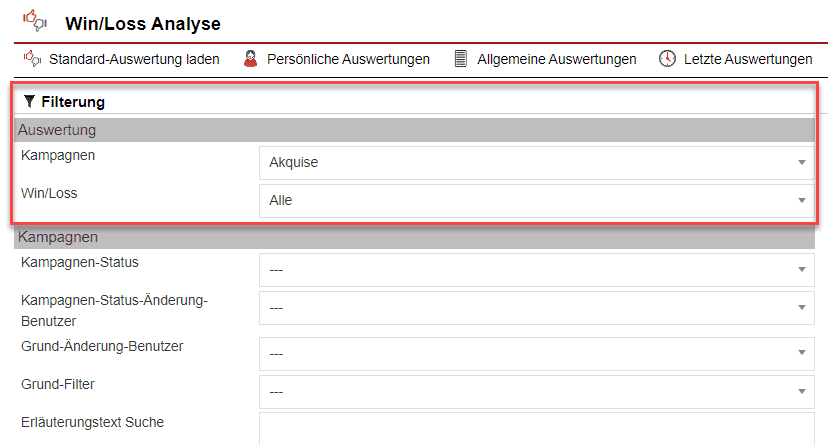Click the gray Auswertung section header

[x=415, y=130]
